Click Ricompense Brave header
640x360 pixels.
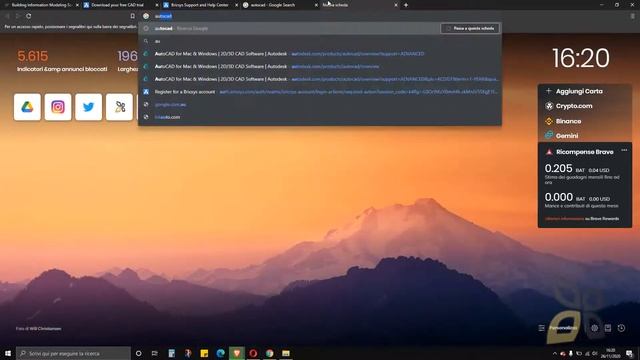pyautogui.click(x=584, y=152)
